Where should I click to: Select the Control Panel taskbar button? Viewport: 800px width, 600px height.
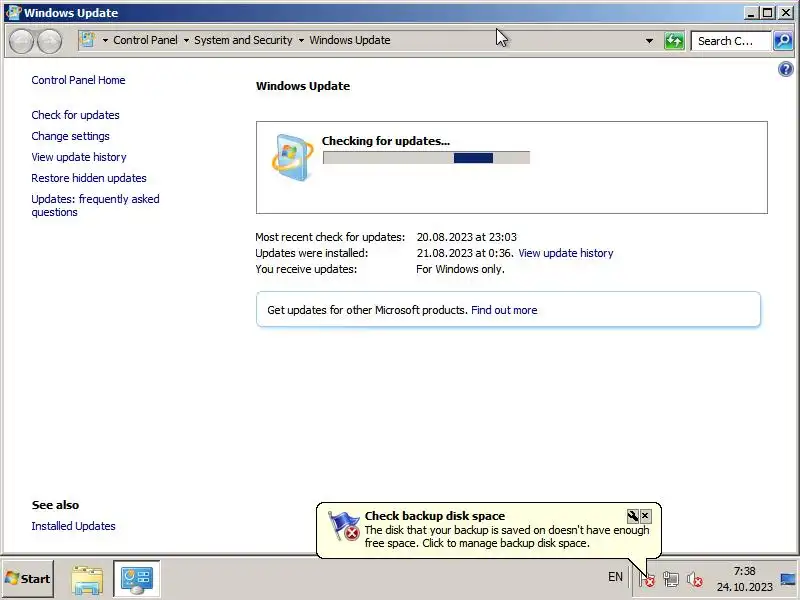pos(137,579)
